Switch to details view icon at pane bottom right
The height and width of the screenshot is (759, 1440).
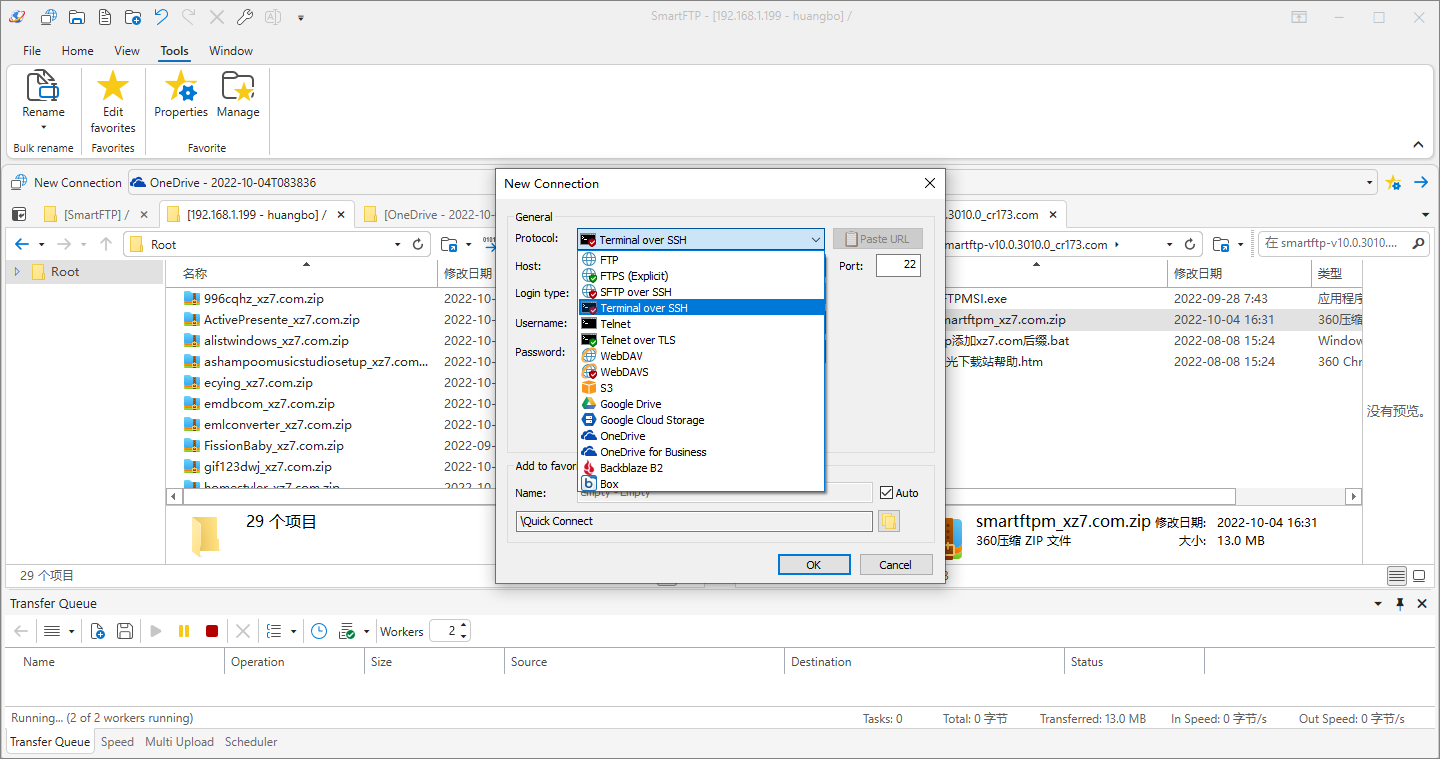tap(1397, 576)
